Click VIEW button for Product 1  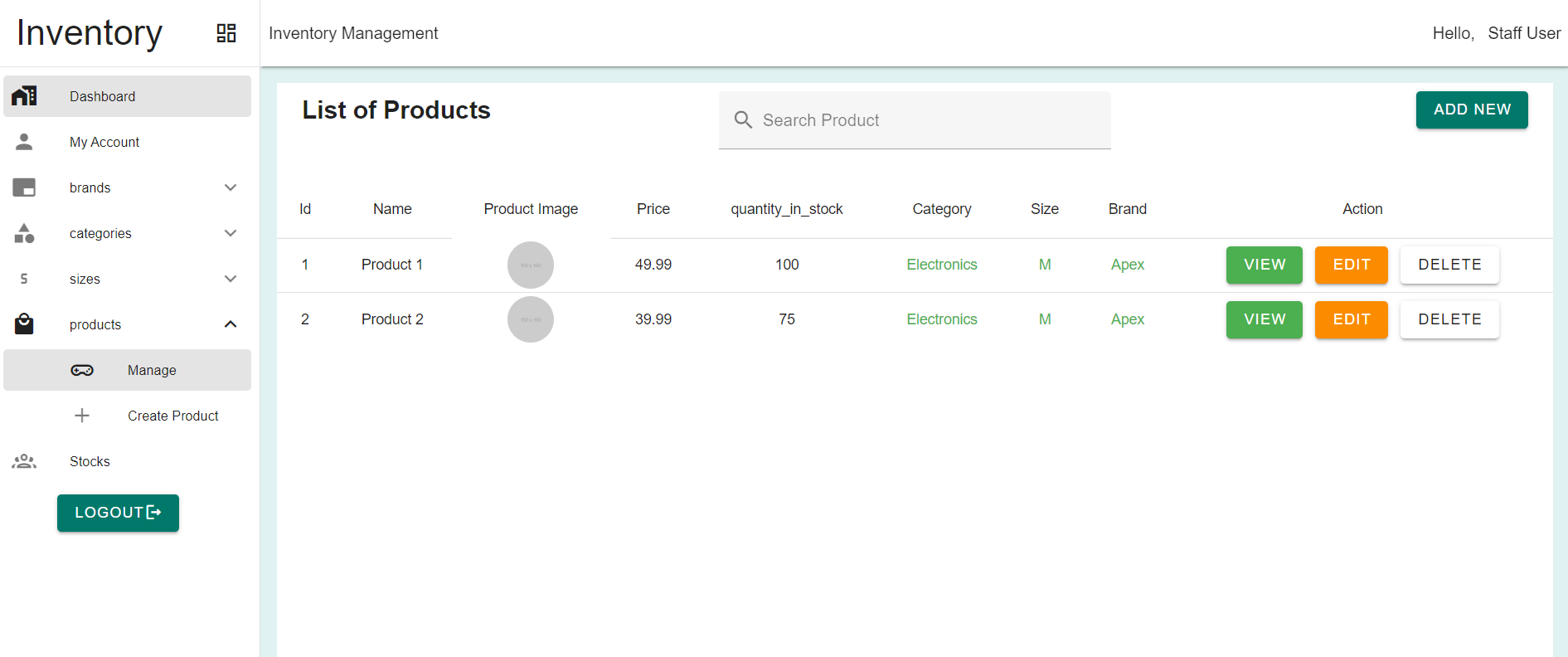coord(1264,265)
